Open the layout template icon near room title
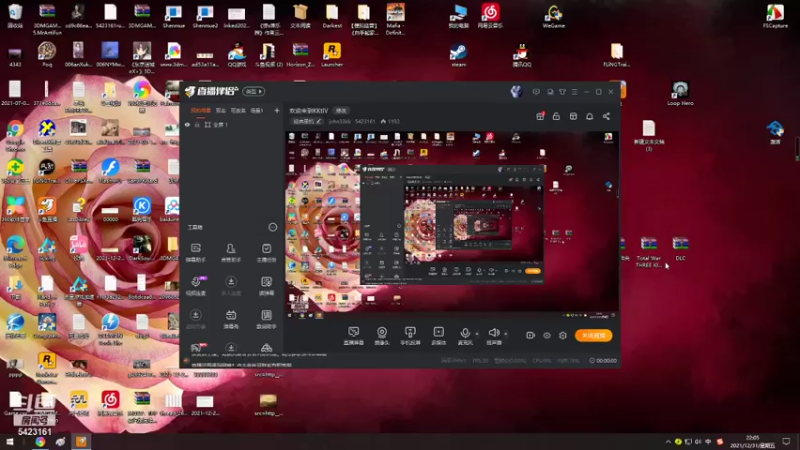This screenshot has height=450, width=800. point(573,116)
